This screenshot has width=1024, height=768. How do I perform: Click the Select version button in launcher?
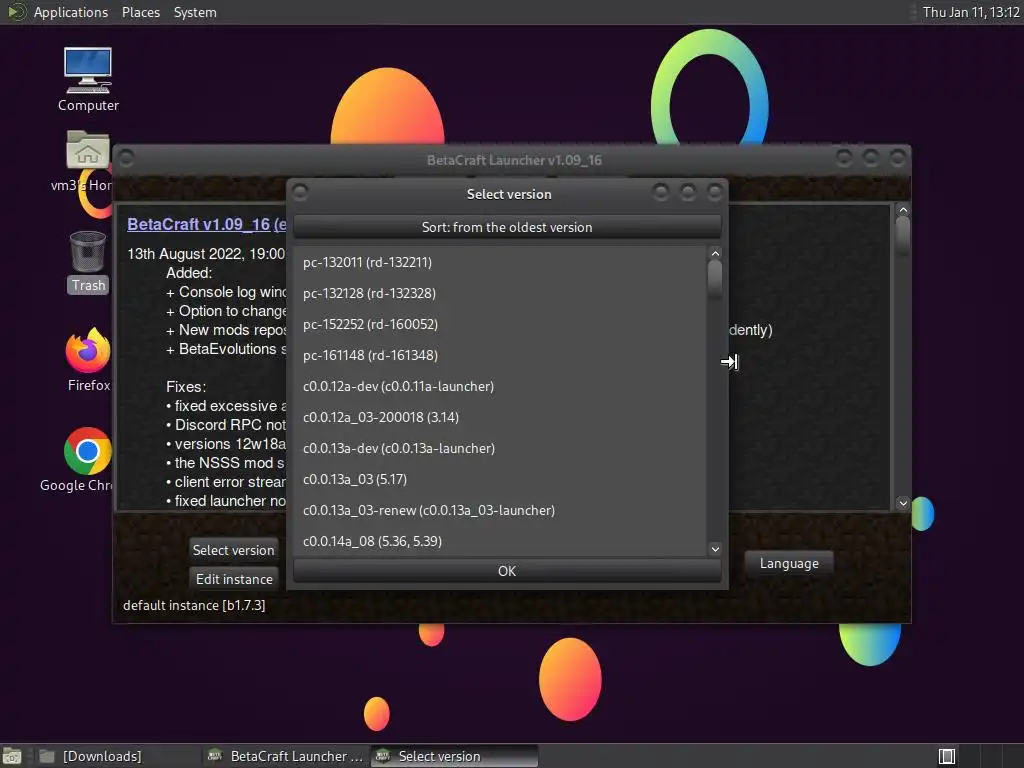(233, 550)
